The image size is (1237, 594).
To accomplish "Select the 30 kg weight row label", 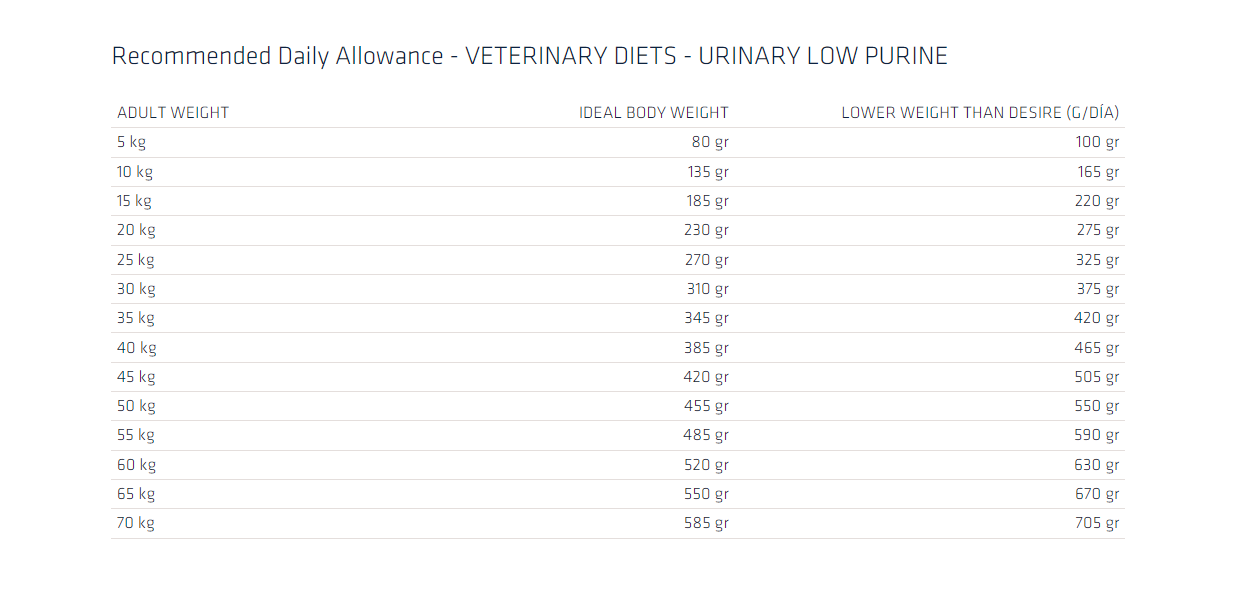I will 136,289.
